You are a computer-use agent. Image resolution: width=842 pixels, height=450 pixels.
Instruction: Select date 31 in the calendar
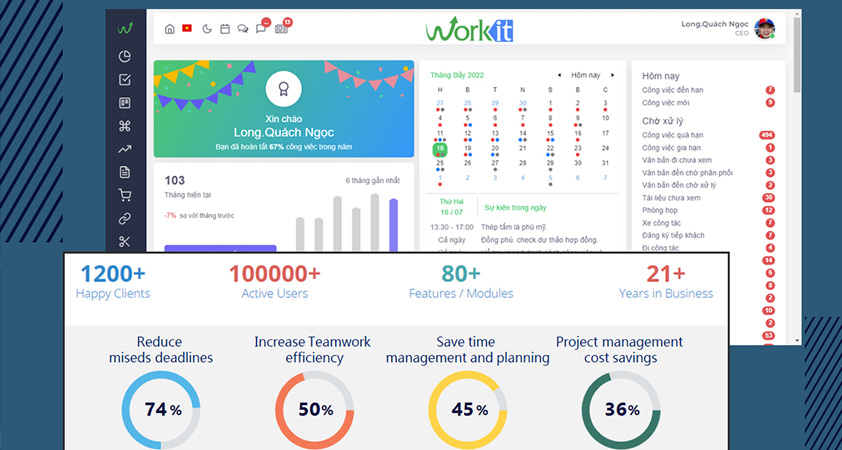(x=605, y=163)
